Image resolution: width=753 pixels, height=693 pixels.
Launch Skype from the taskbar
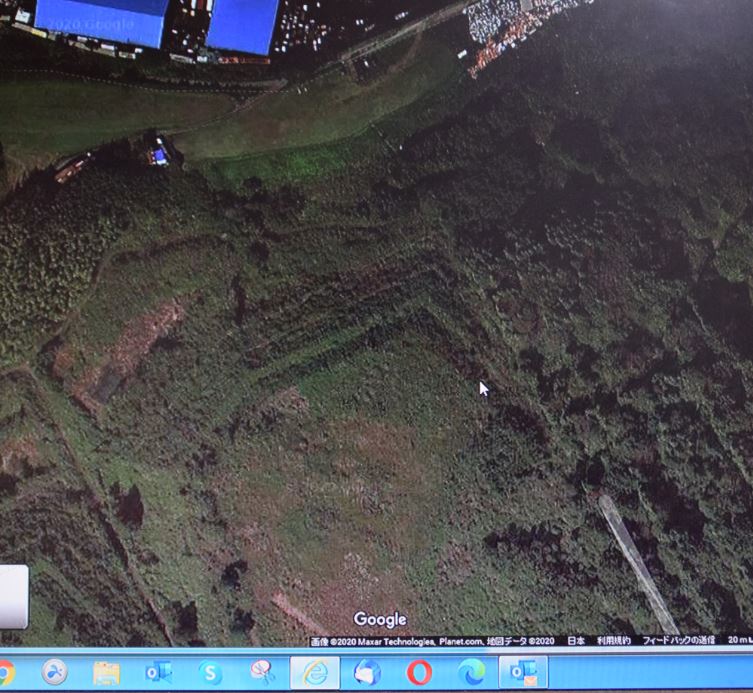(x=210, y=672)
